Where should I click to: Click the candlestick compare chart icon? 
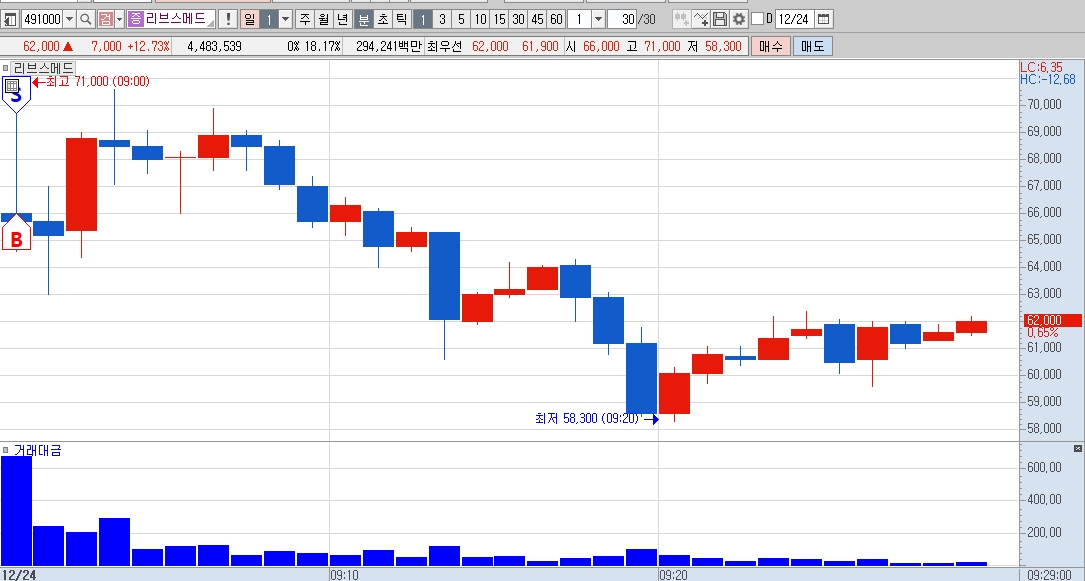pos(682,19)
